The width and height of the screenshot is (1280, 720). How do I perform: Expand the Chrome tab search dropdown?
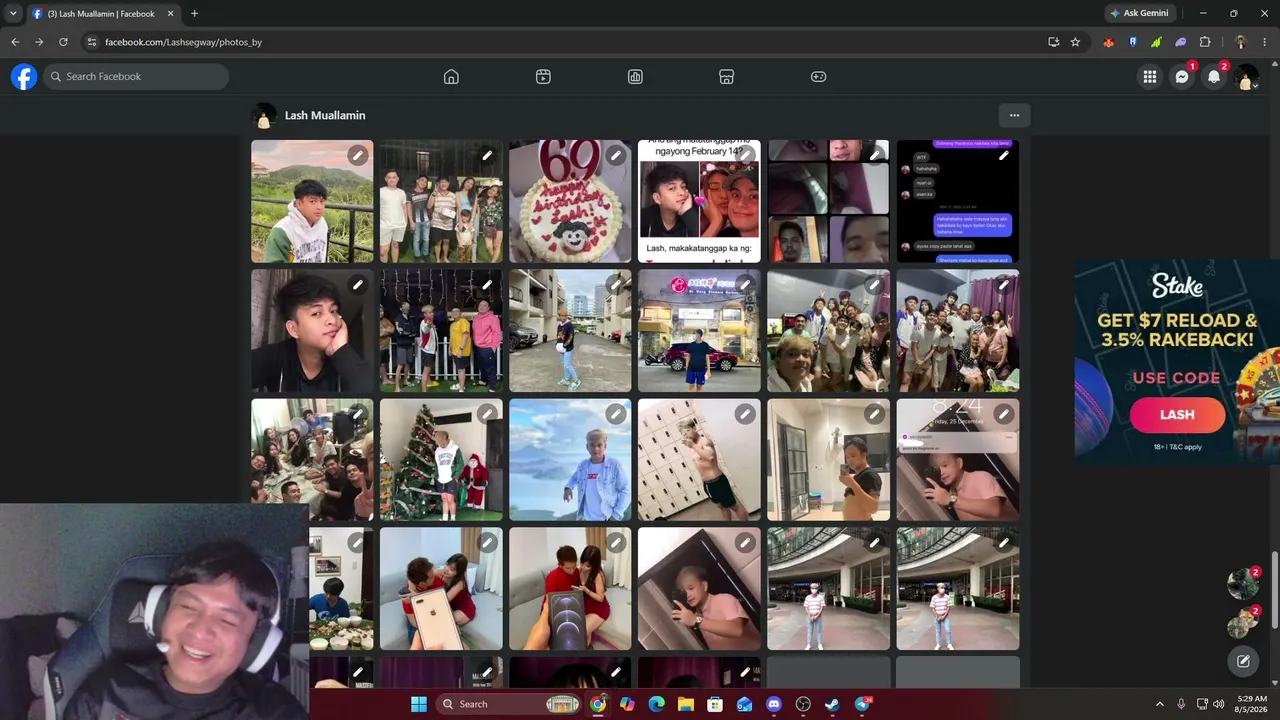point(13,14)
